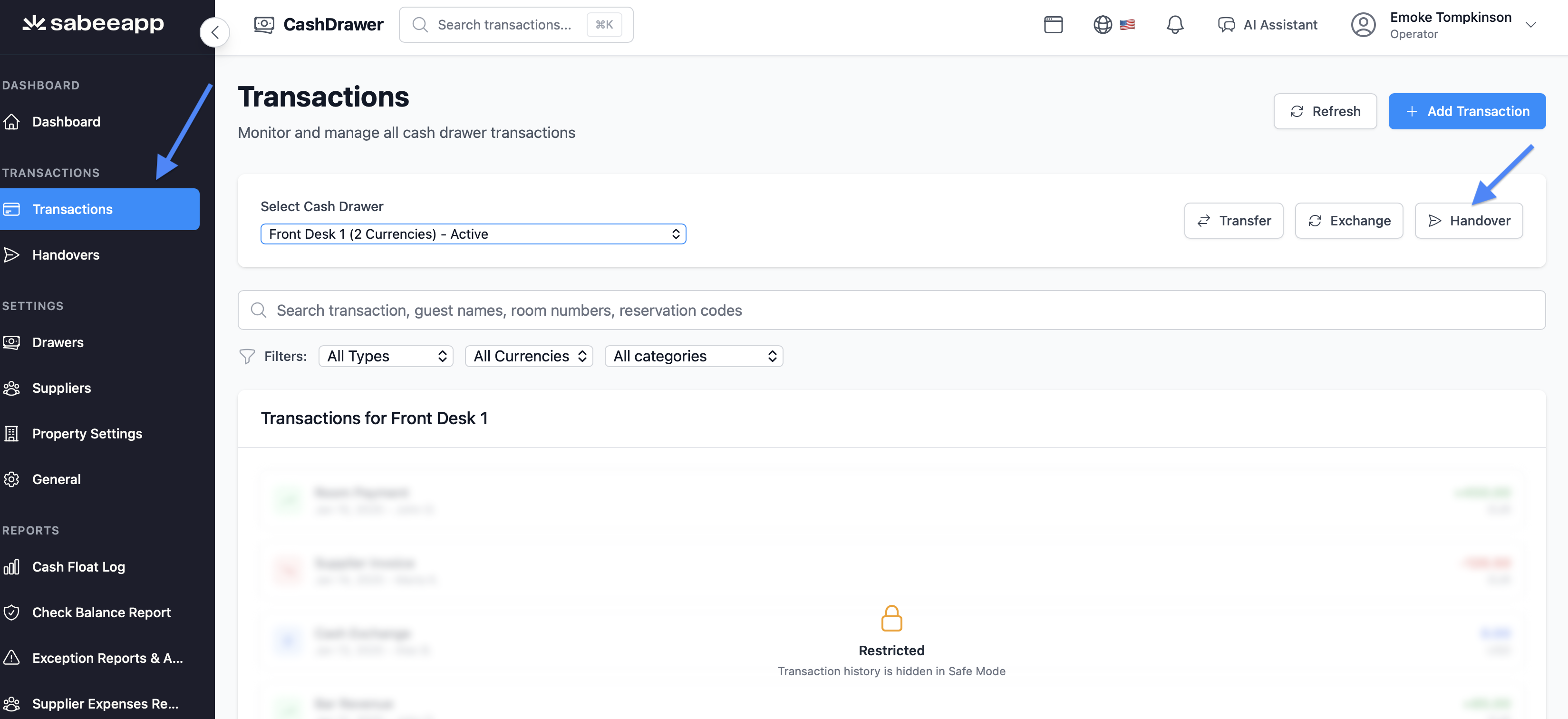Collapse sidebar with the chevron arrow button
Image resolution: width=1568 pixels, height=719 pixels.
[215, 32]
